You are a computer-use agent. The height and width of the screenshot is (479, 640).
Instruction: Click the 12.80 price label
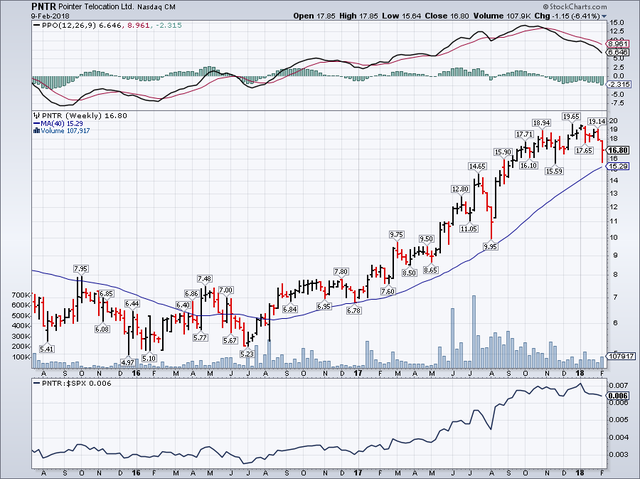point(460,189)
